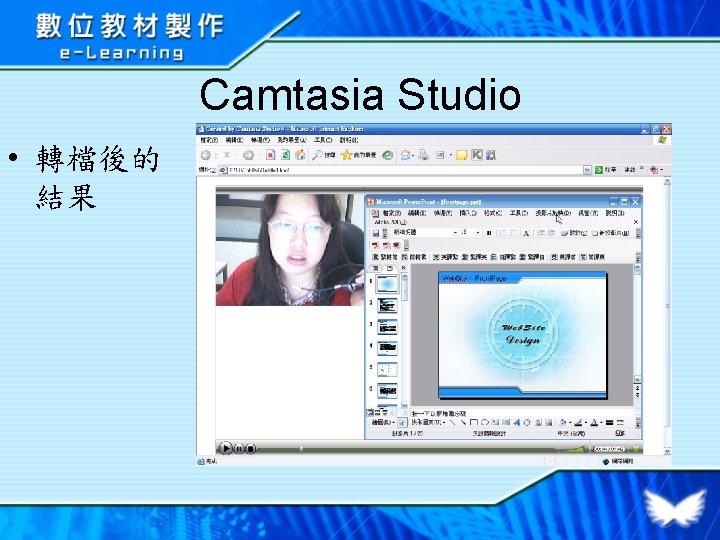Viewport: 720px width, 540px height.
Task: Open the Draw (繪圖) menu in drawing toolbar
Action: (383, 422)
